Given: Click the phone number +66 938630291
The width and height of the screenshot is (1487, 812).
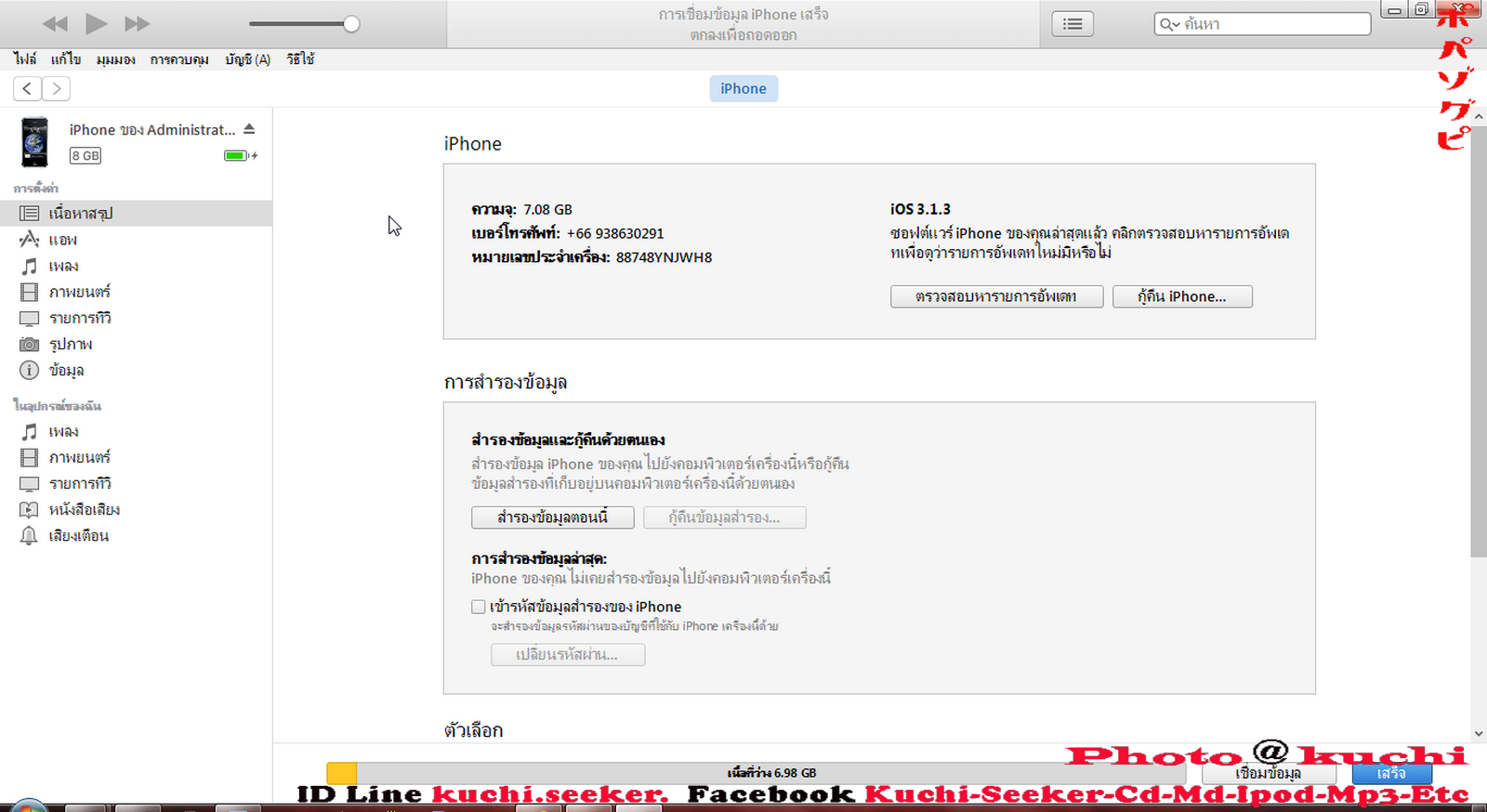Looking at the screenshot, I should tap(615, 233).
